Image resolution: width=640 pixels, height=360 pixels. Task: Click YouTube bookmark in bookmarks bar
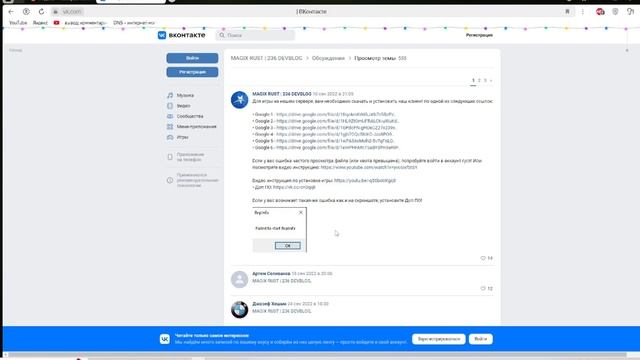tap(18, 23)
